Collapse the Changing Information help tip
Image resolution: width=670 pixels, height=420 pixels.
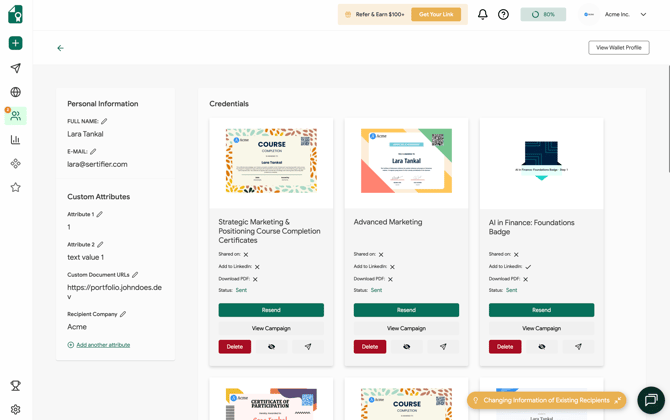click(x=617, y=400)
